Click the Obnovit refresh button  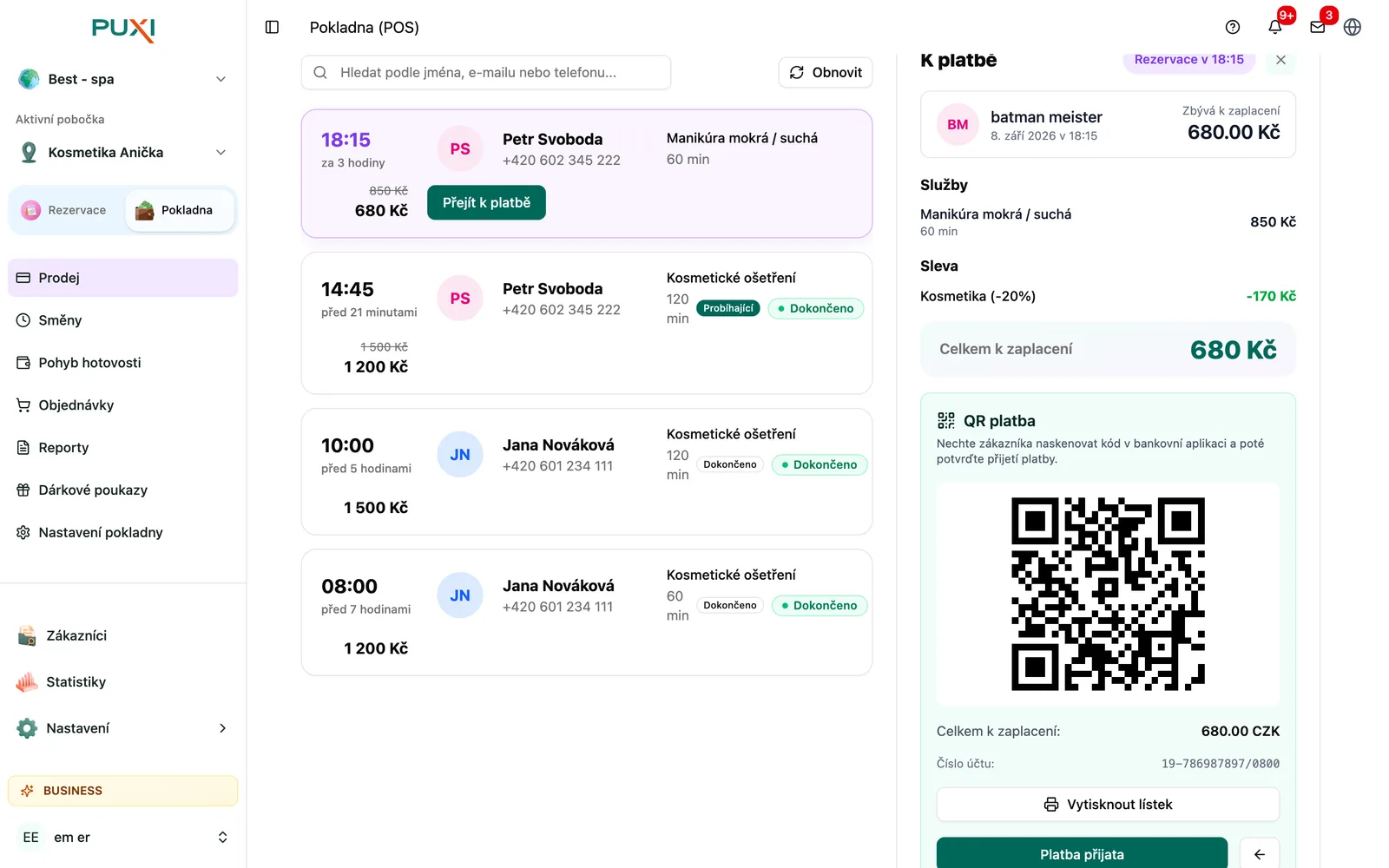pos(826,73)
